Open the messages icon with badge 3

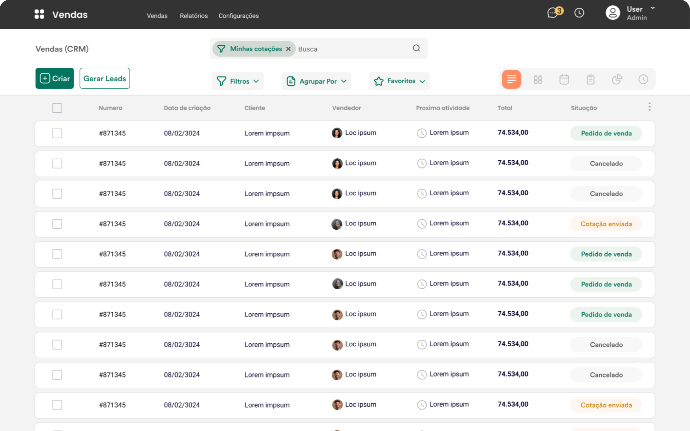pos(553,13)
